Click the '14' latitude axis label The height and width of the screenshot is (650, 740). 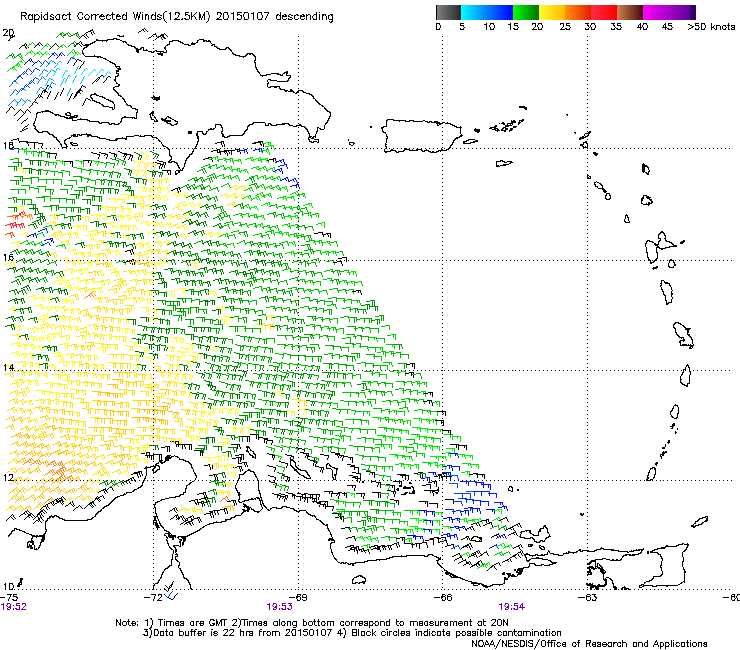pos(8,368)
